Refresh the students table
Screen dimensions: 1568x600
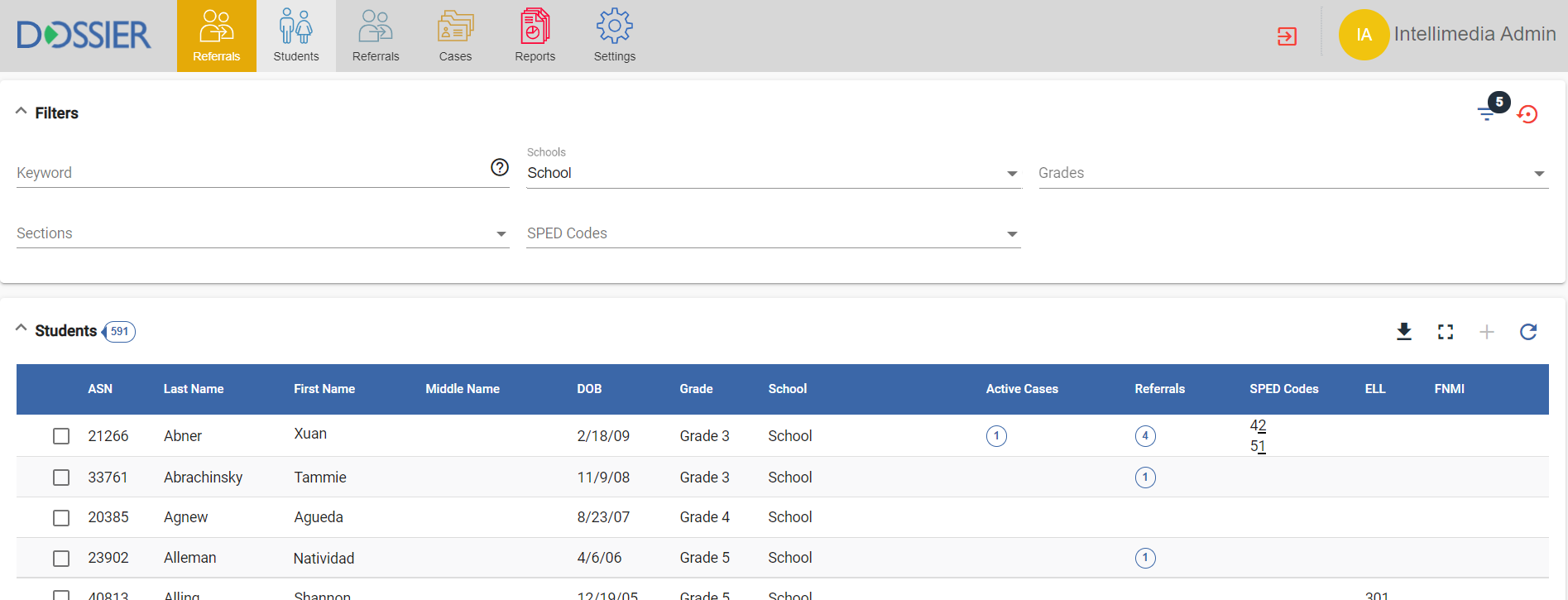(x=1528, y=332)
